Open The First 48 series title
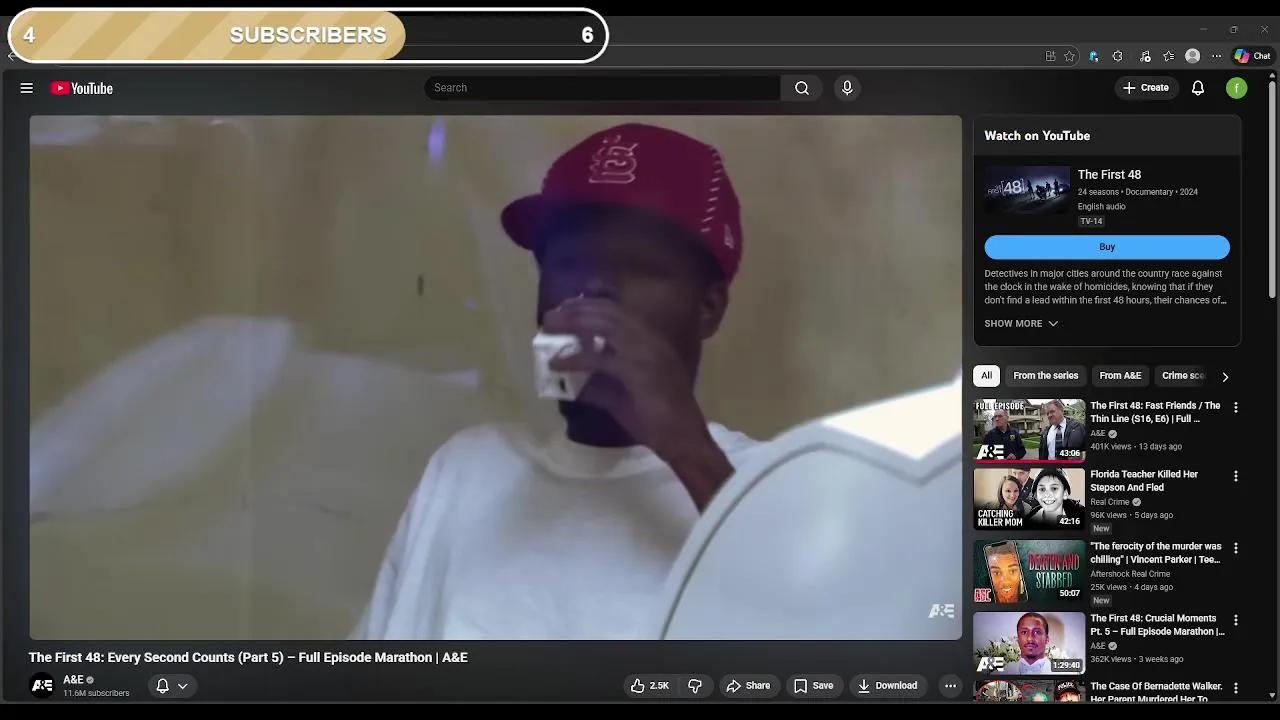The width and height of the screenshot is (1280, 720). tap(1109, 175)
